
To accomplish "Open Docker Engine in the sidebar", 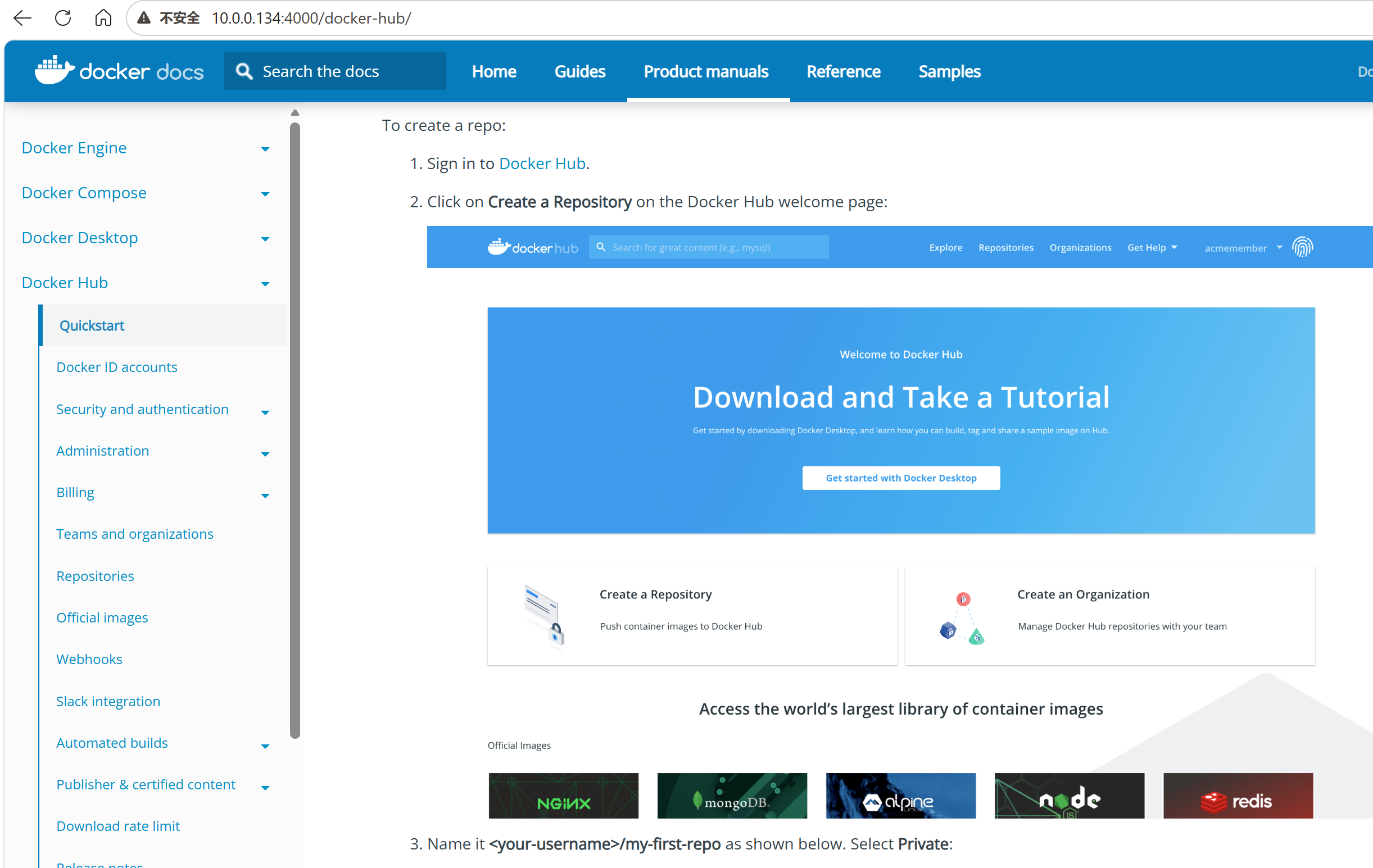I will 74,148.
